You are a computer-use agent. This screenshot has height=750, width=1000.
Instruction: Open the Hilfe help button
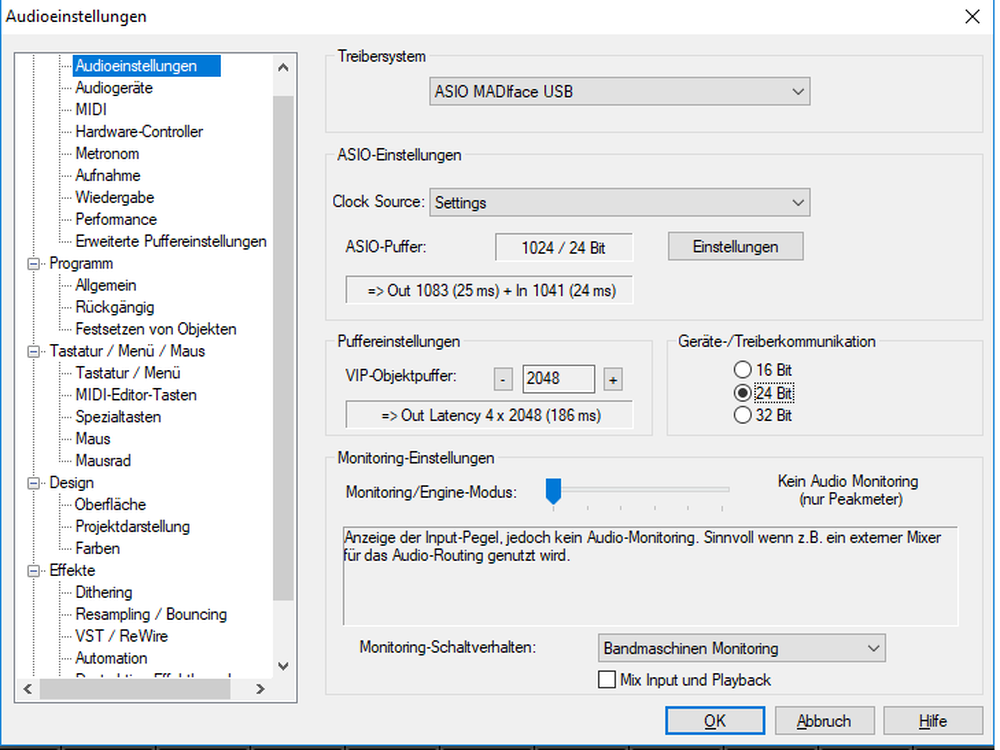pos(932,720)
